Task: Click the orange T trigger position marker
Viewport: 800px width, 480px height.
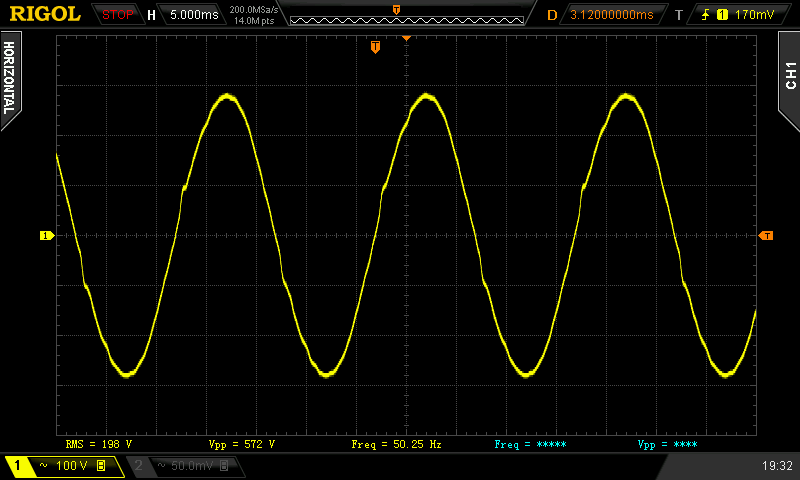Action: (x=375, y=47)
